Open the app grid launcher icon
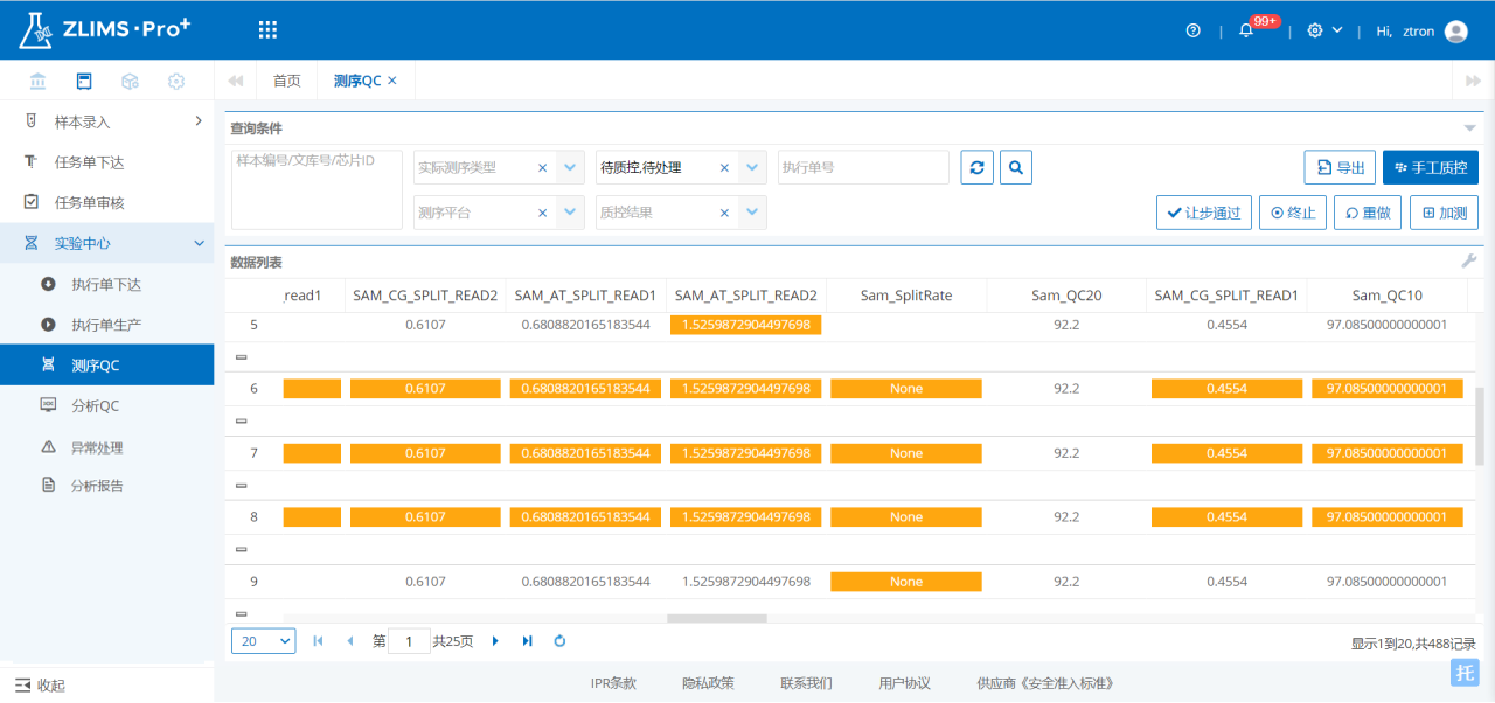Image resolution: width=1495 pixels, height=703 pixels. (267, 31)
